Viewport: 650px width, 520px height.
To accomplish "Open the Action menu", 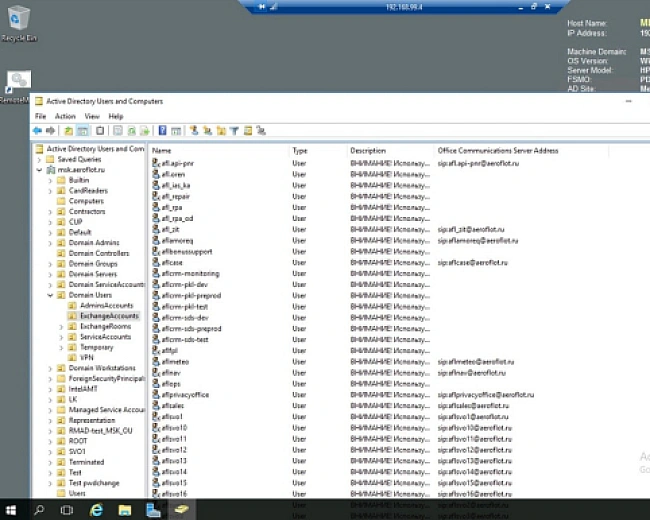I will point(65,116).
